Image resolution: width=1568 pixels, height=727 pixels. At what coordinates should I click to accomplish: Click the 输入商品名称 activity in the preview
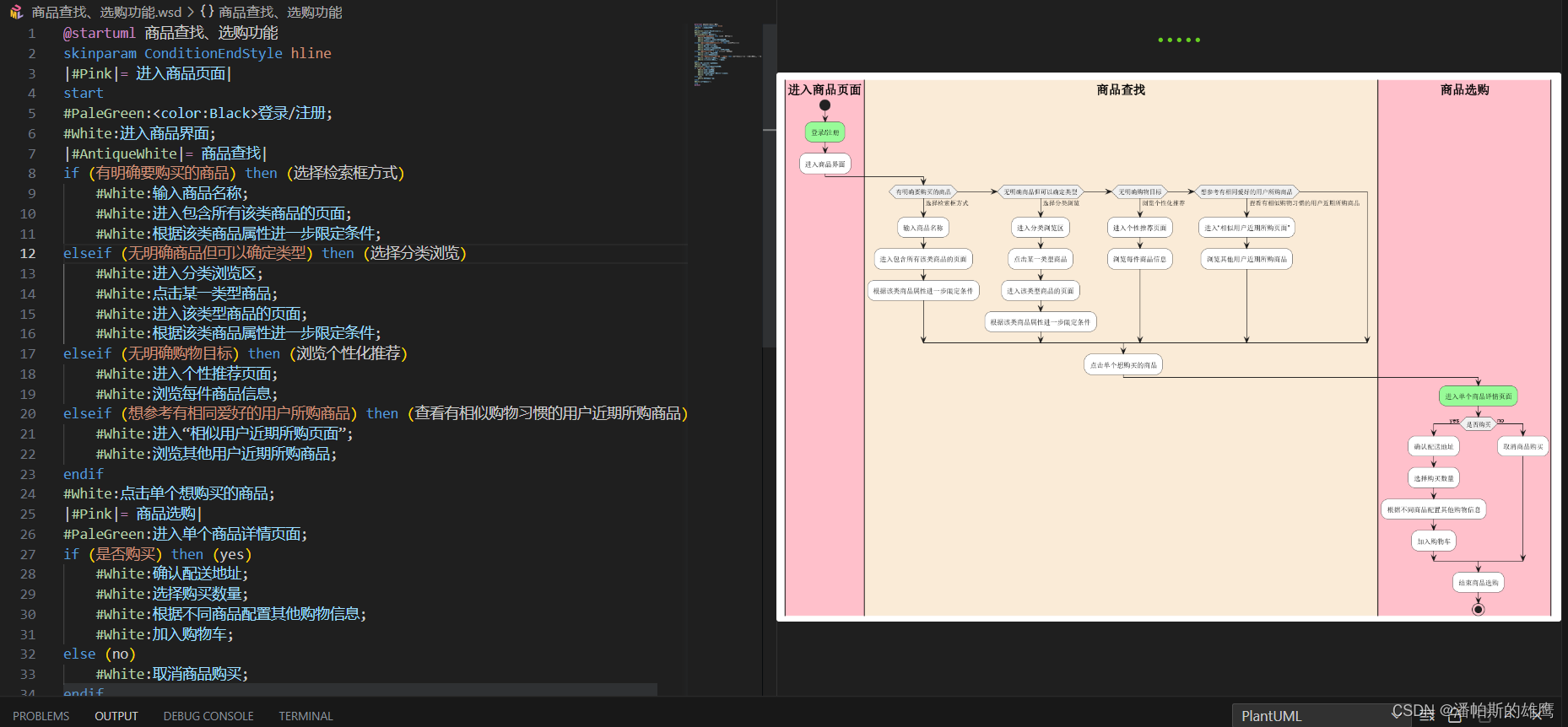click(923, 228)
